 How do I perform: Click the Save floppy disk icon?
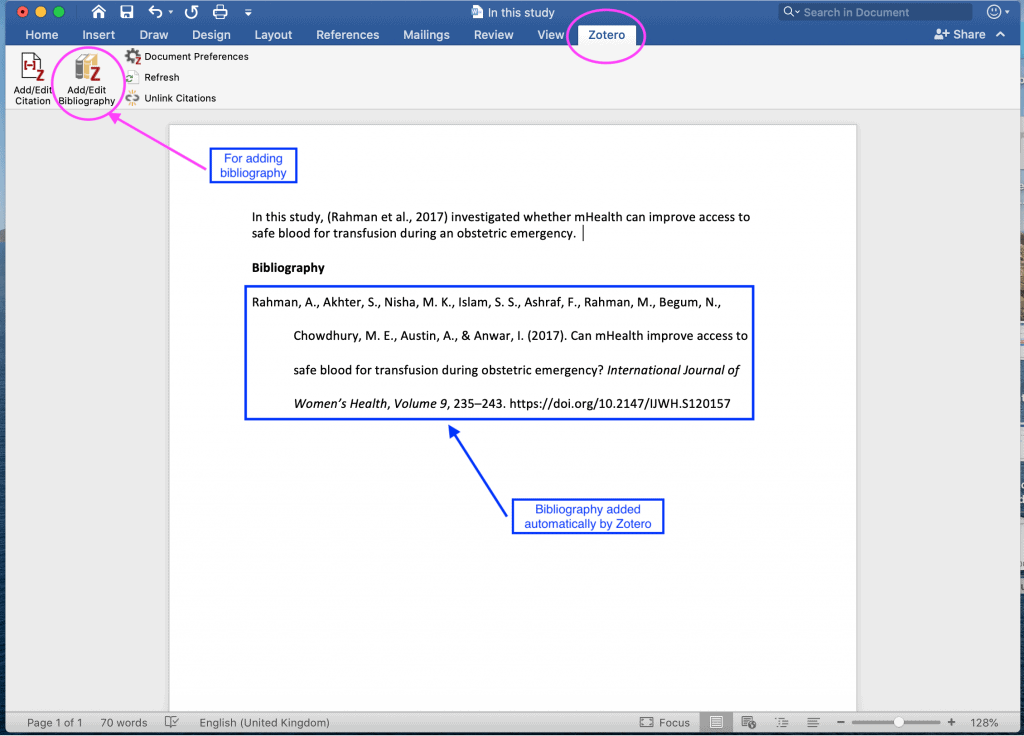click(127, 13)
